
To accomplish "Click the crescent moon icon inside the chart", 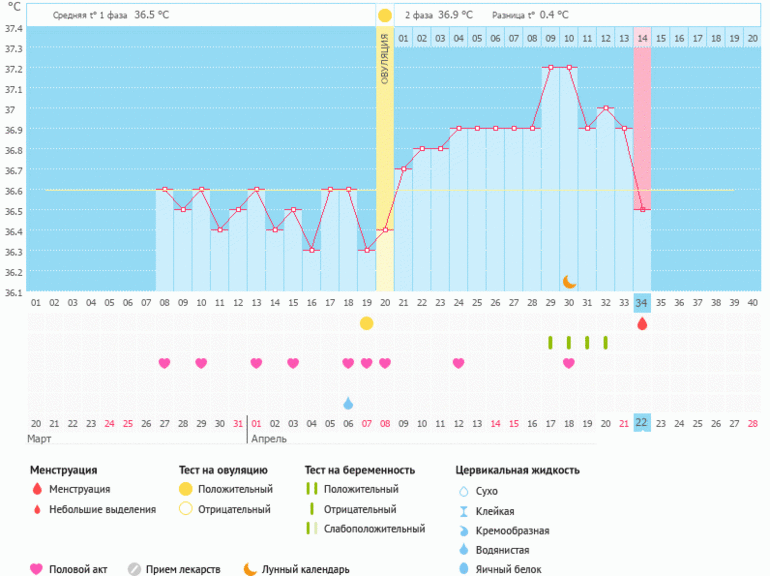I will coord(569,282).
